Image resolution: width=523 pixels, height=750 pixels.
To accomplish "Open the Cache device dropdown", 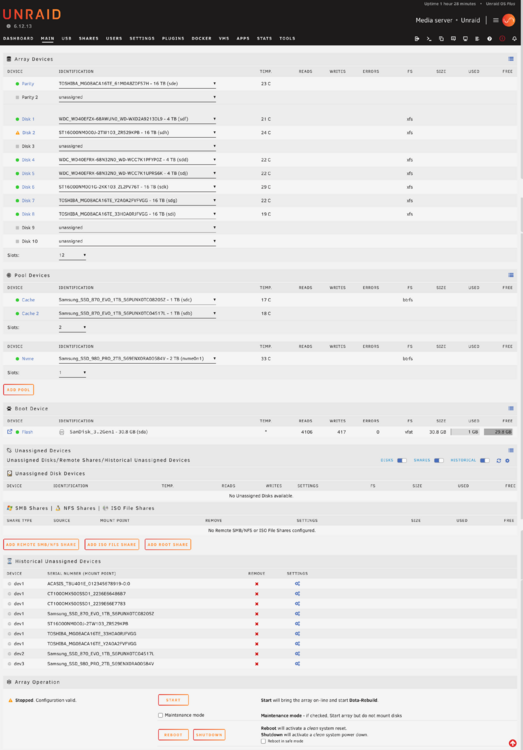I will pyautogui.click(x=137, y=300).
